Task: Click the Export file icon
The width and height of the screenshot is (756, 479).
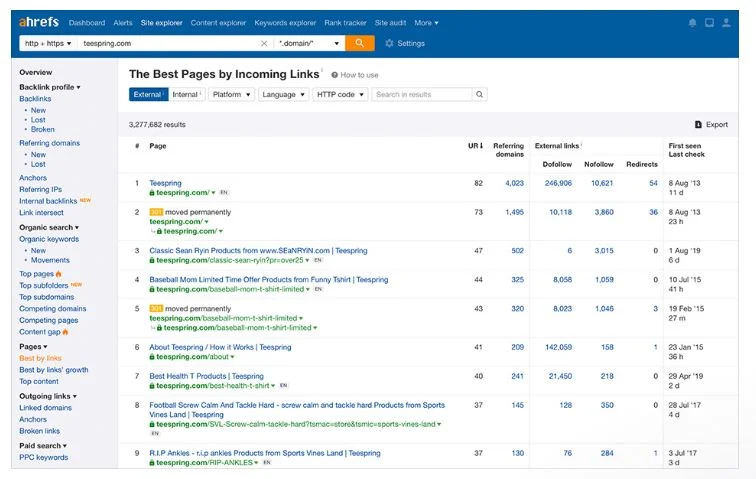Action: (698, 124)
